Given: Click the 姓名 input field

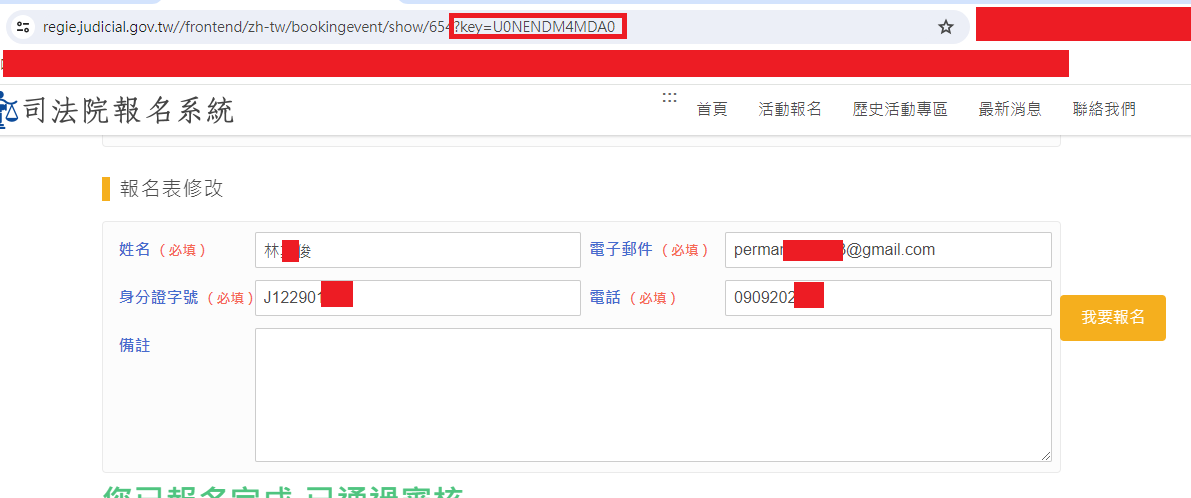Looking at the screenshot, I should [x=418, y=250].
